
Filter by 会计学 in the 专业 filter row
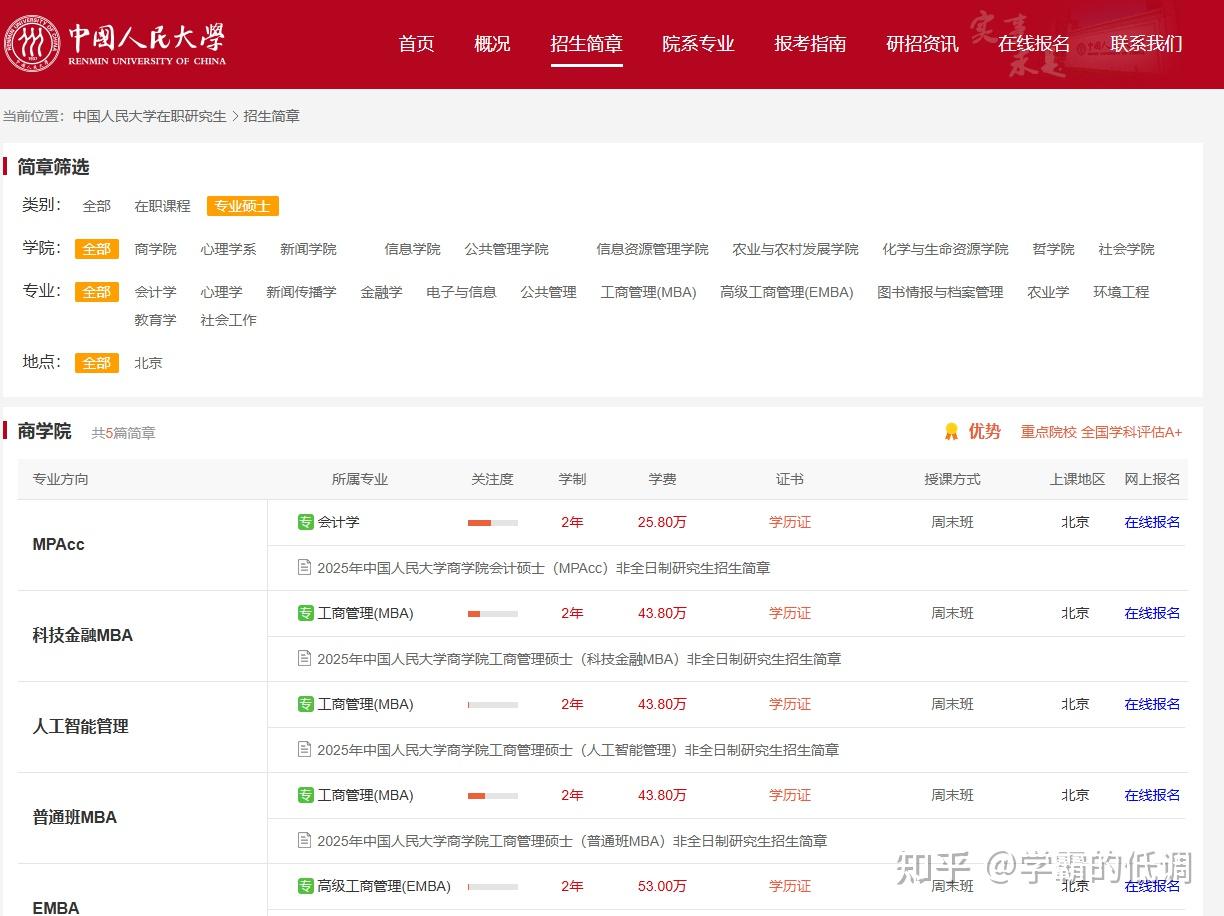[155, 292]
